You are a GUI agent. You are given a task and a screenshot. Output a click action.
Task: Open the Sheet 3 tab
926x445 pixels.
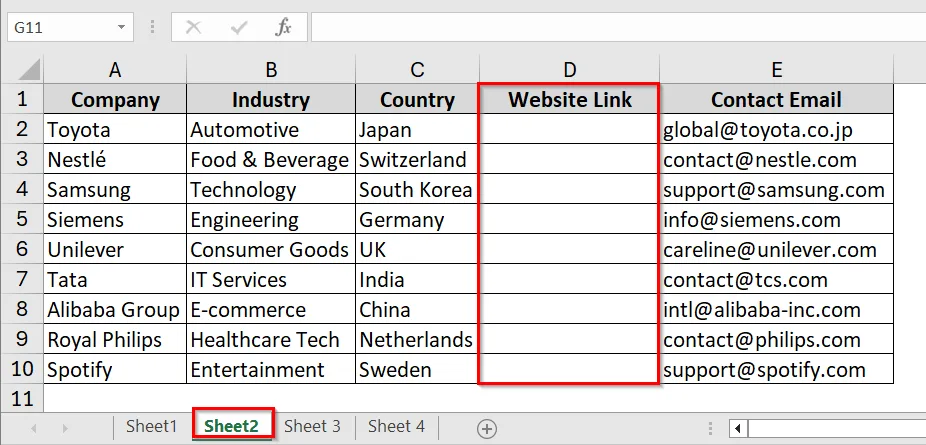[x=312, y=426]
